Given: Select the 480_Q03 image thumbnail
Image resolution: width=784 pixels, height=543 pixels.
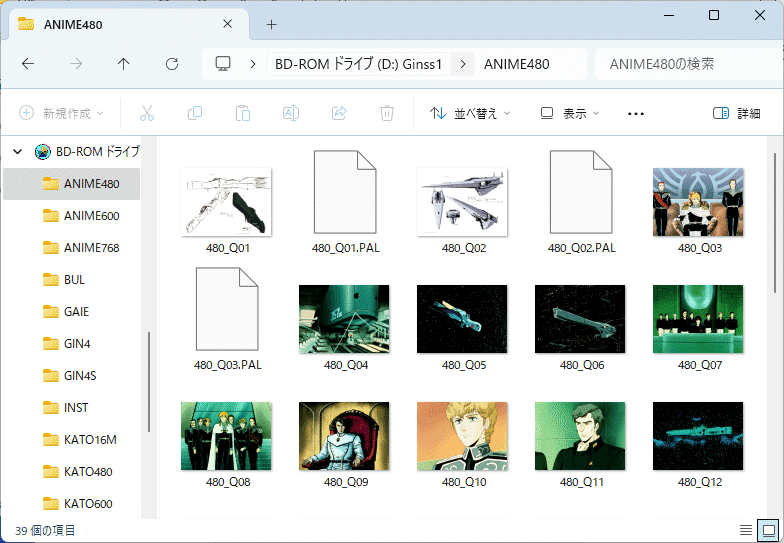Looking at the screenshot, I should [698, 202].
